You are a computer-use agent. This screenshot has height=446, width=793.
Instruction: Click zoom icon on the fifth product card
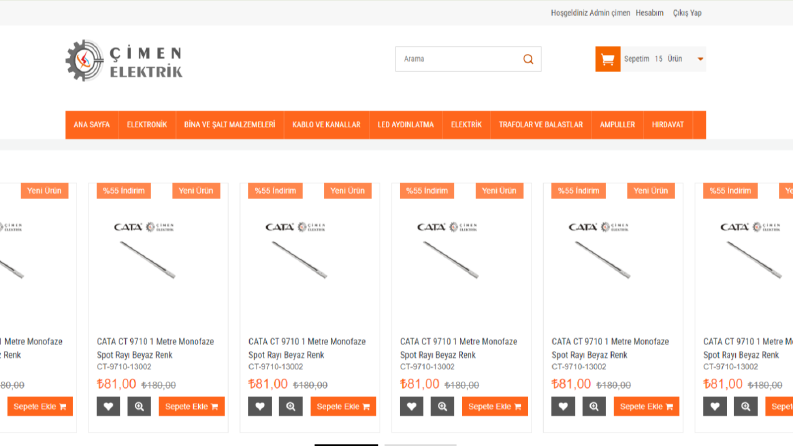[594, 407]
